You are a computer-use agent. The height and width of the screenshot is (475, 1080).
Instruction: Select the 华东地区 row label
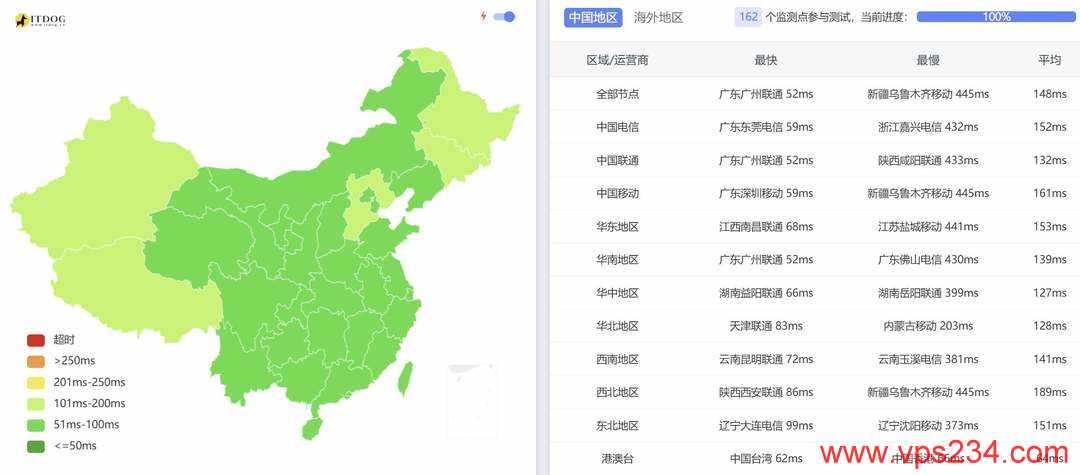[x=617, y=226]
